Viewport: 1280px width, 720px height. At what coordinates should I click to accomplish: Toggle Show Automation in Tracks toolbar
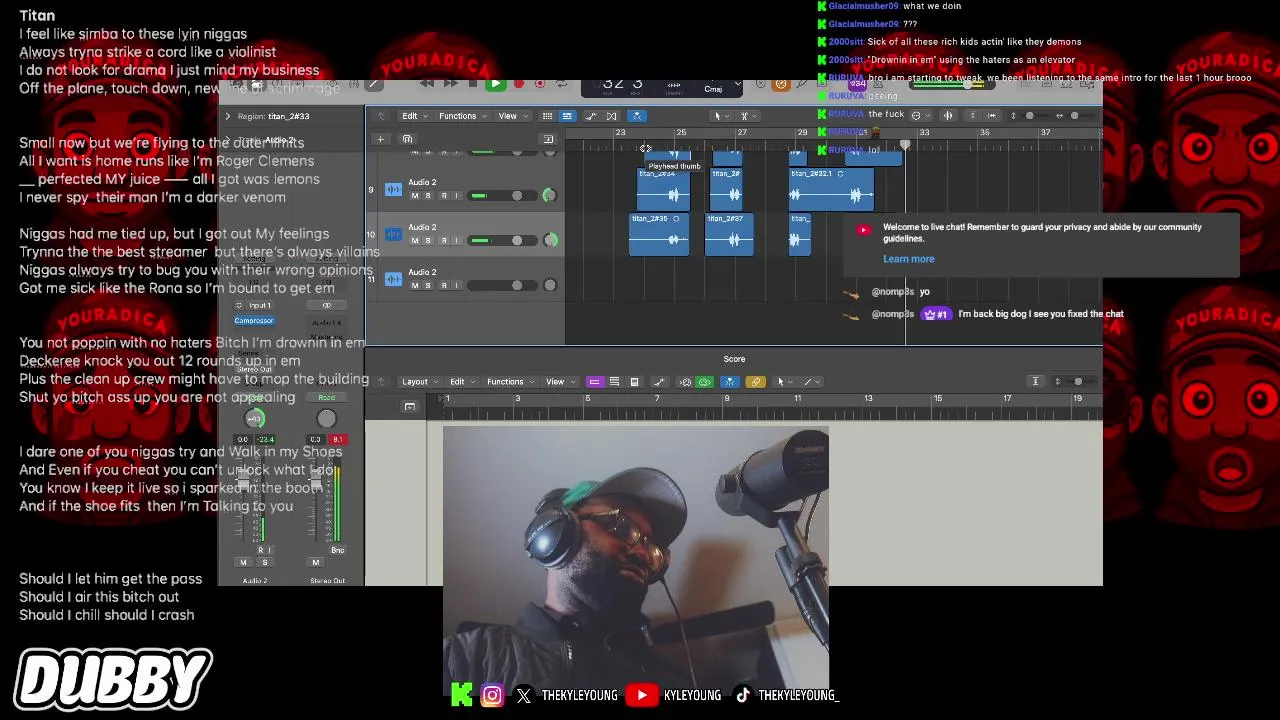click(591, 116)
